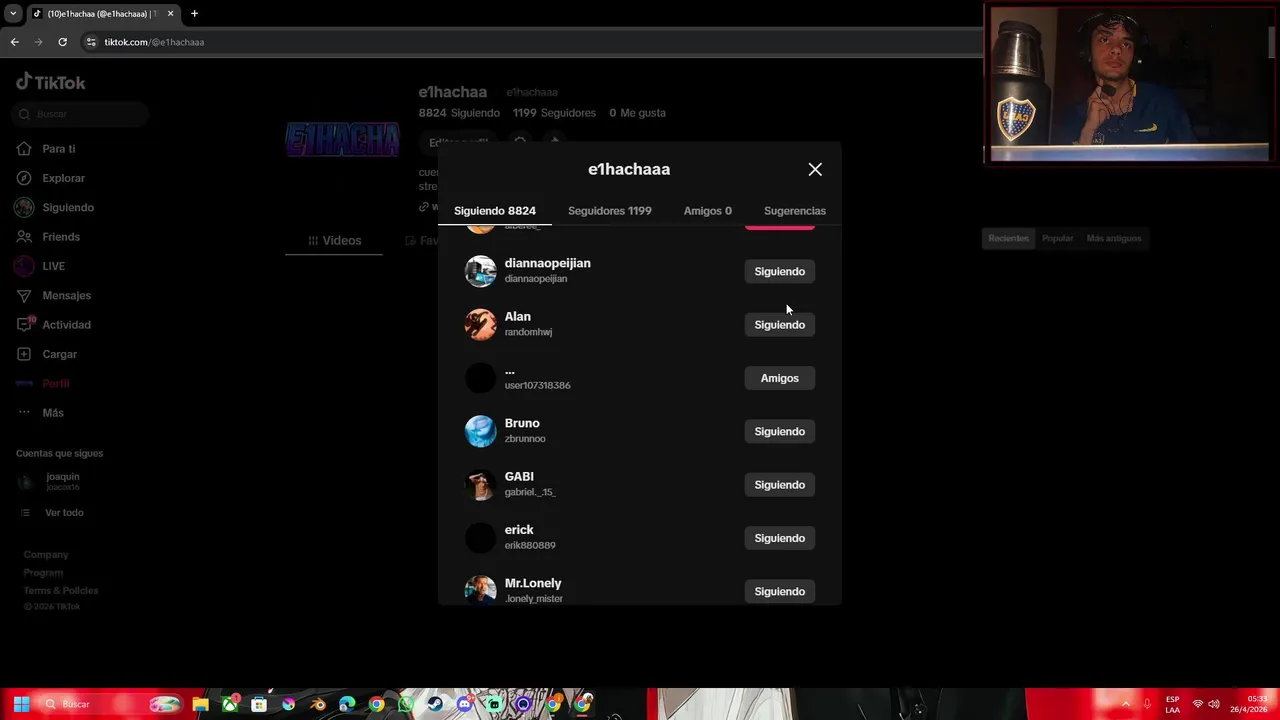
Task: Click the TikTok logo
Action: (51, 82)
